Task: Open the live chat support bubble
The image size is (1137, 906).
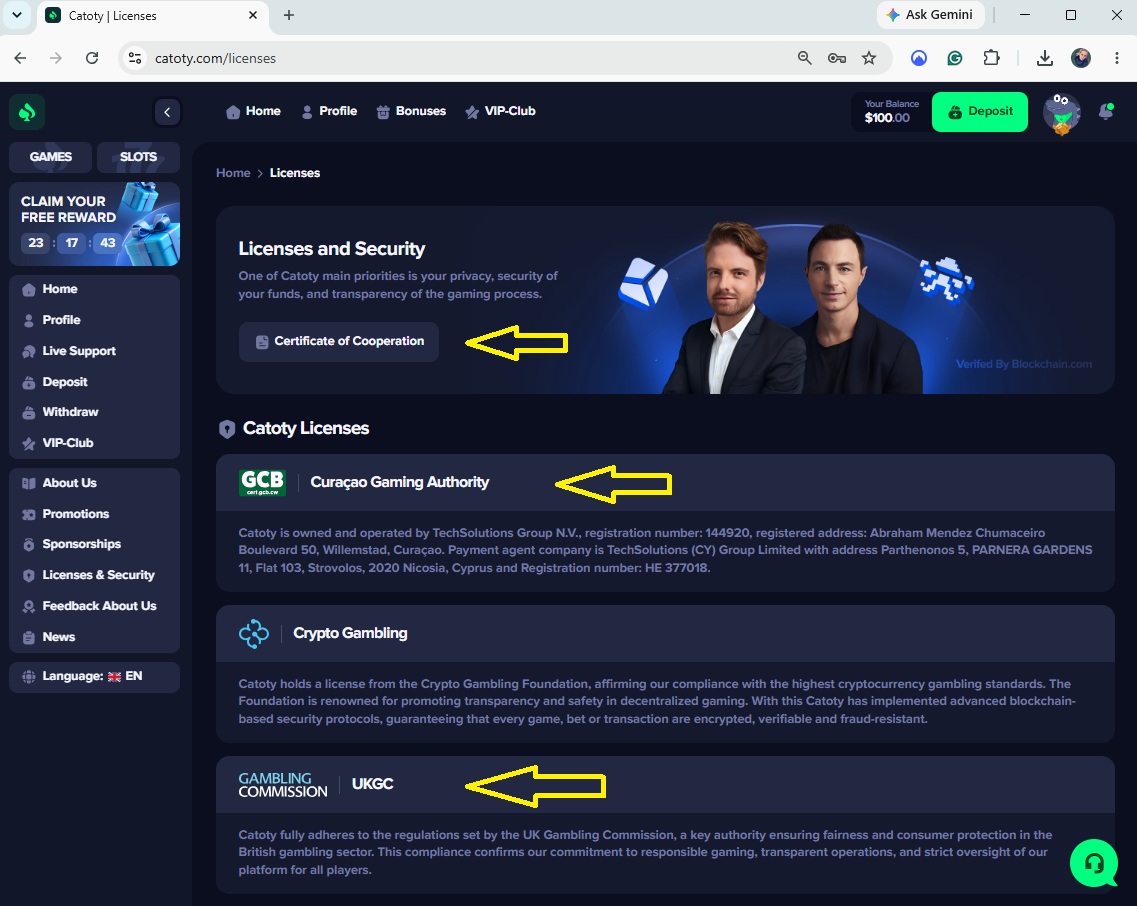Action: point(1094,862)
